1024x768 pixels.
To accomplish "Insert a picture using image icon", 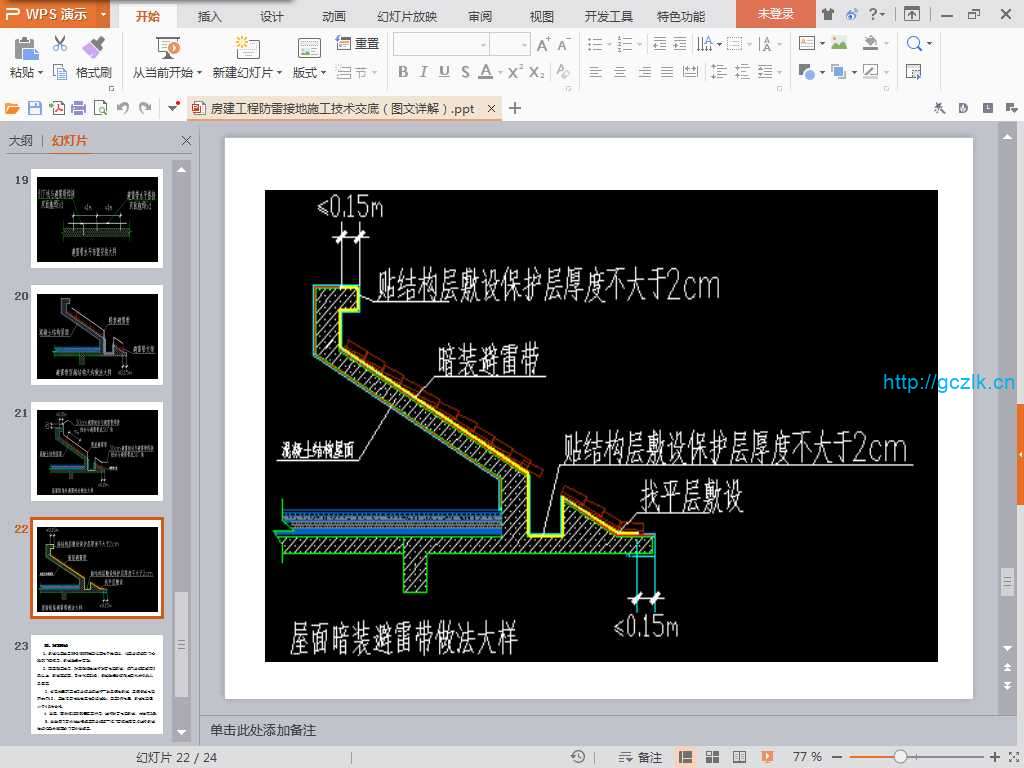I will 839,44.
